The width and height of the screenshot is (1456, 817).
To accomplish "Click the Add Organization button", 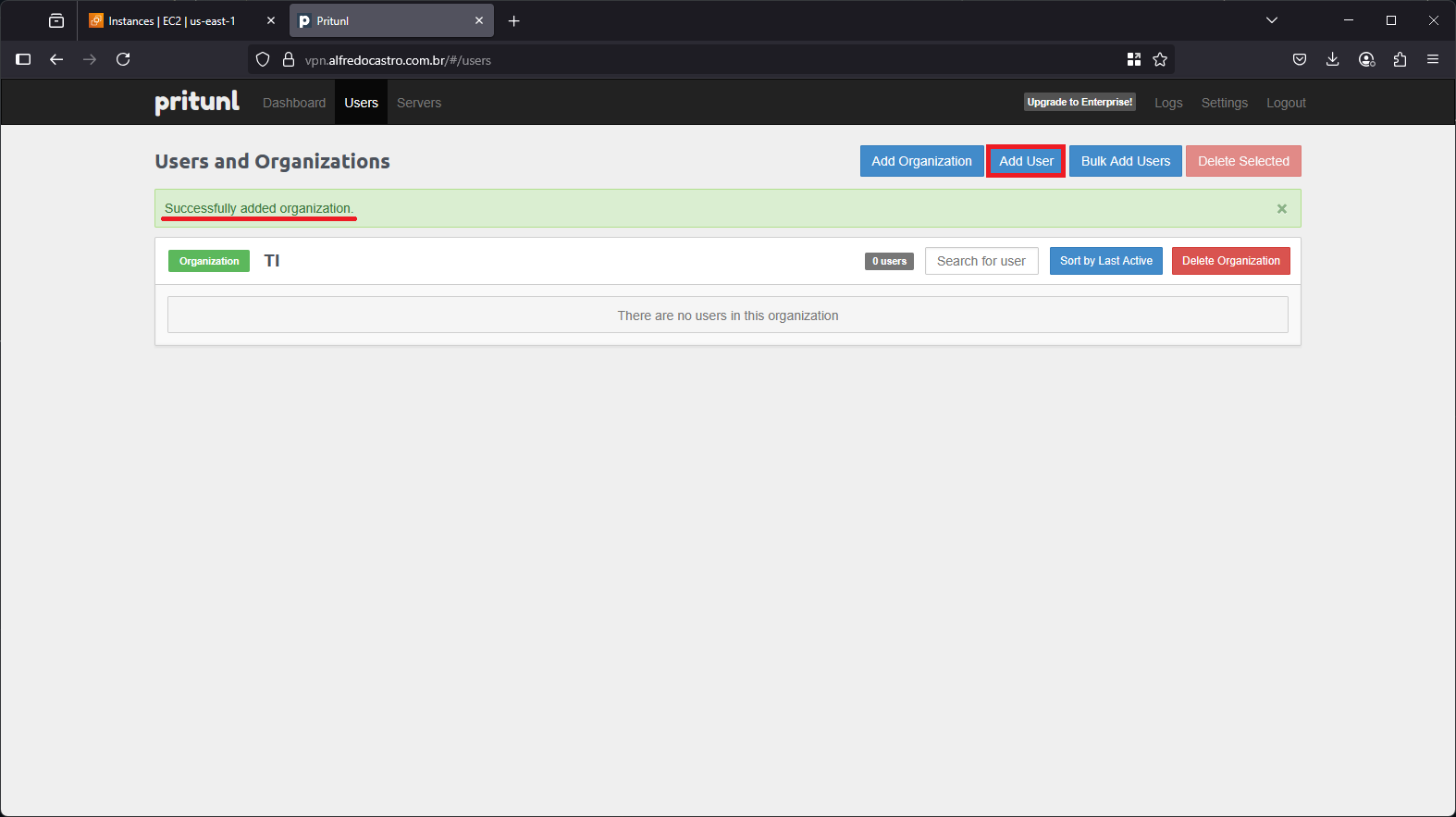I will click(921, 161).
